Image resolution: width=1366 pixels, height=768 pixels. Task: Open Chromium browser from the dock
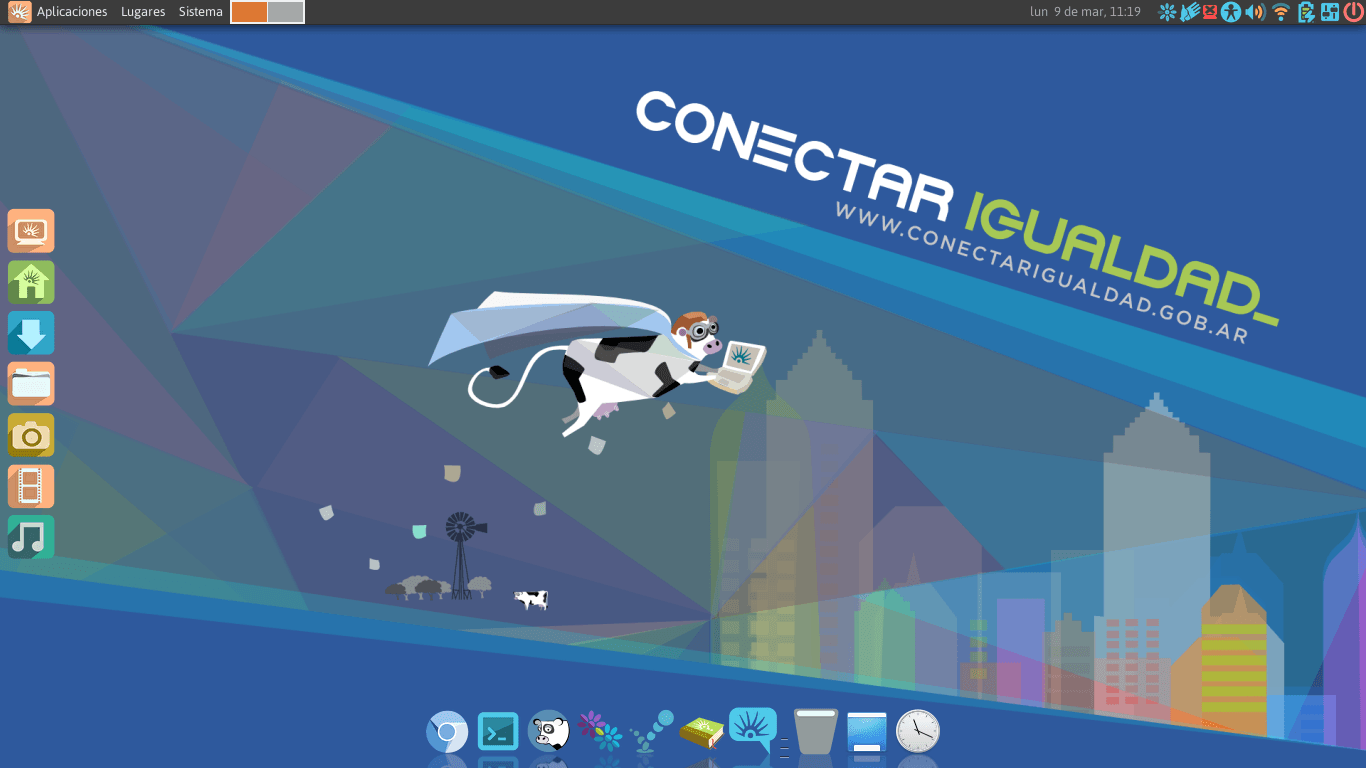pos(447,731)
